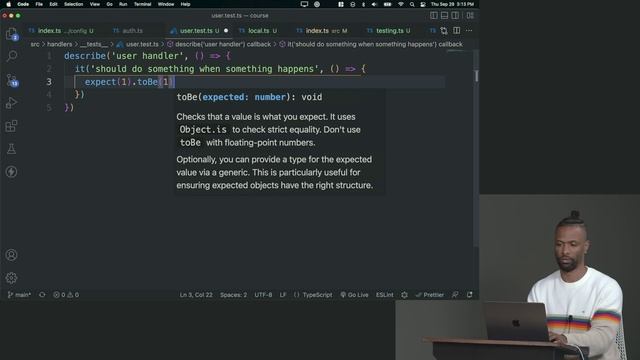Open the Explorer view in activity bar
The image size is (640, 360).
click(x=12, y=34)
